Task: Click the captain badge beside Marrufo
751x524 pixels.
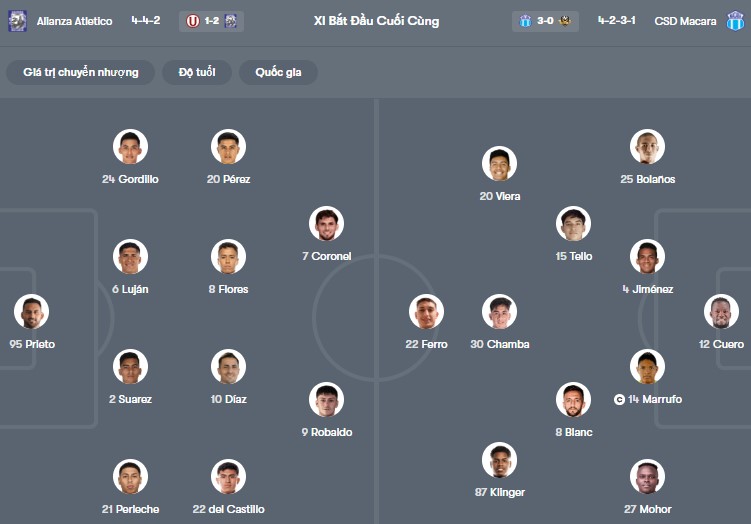Action: (x=619, y=399)
